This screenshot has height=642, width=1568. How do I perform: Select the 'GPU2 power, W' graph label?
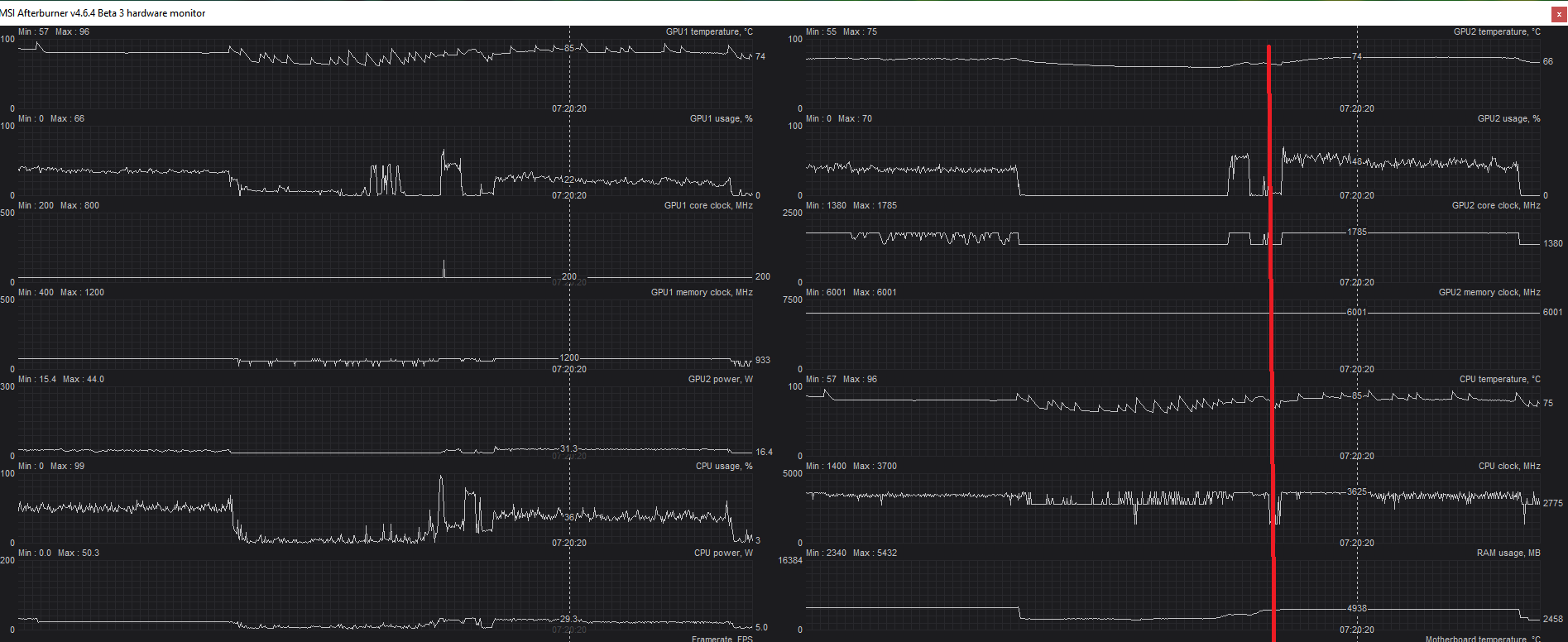(x=721, y=379)
